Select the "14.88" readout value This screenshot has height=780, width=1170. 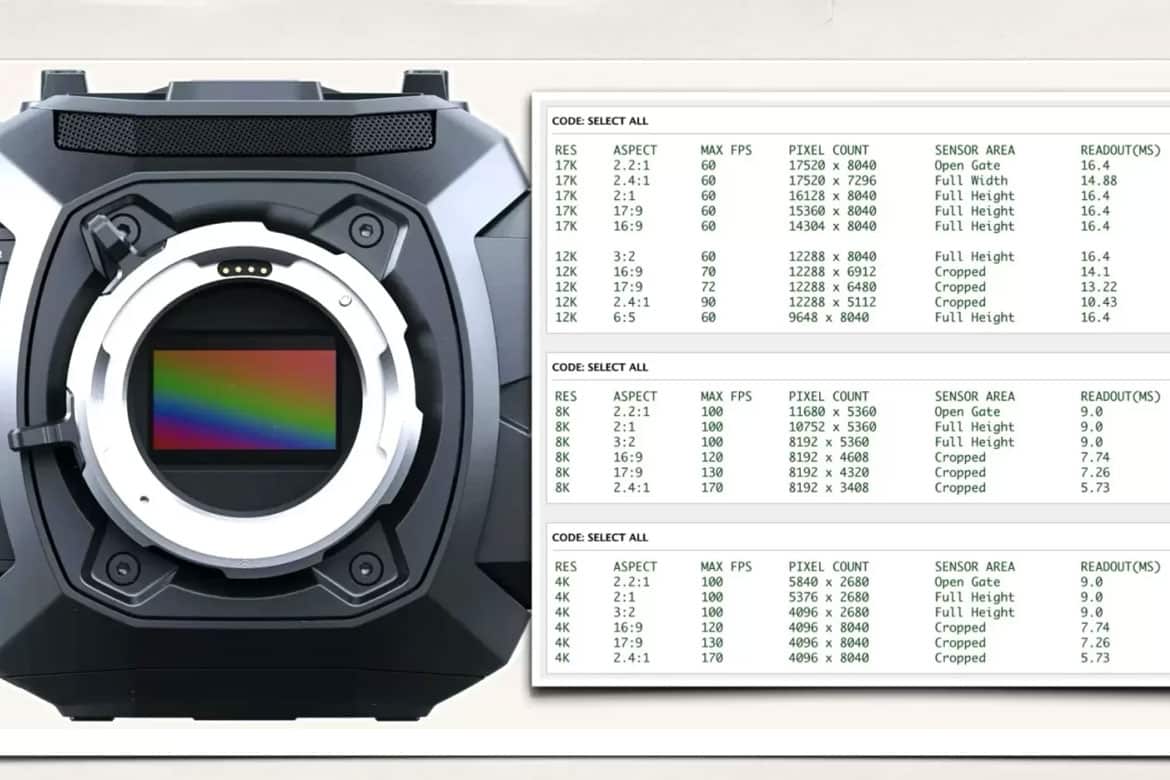pyautogui.click(x=1098, y=181)
